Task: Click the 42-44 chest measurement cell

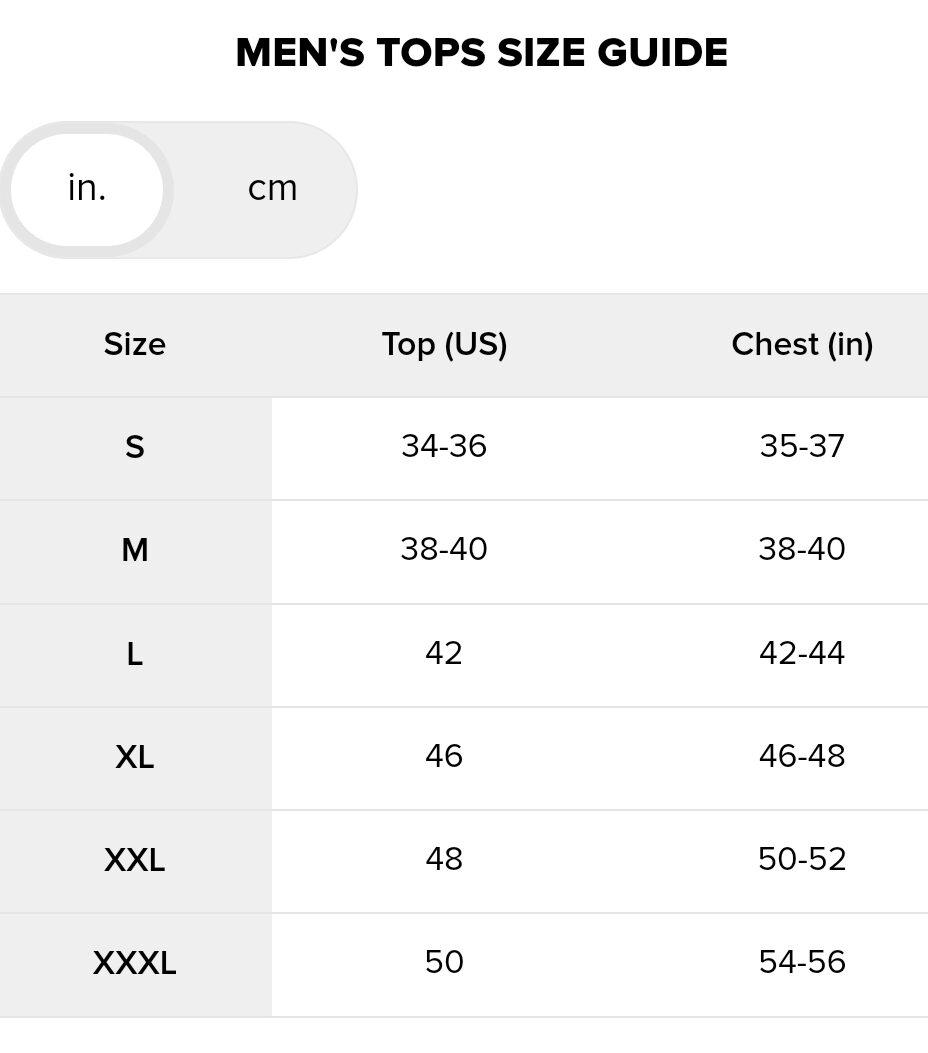Action: click(x=802, y=654)
